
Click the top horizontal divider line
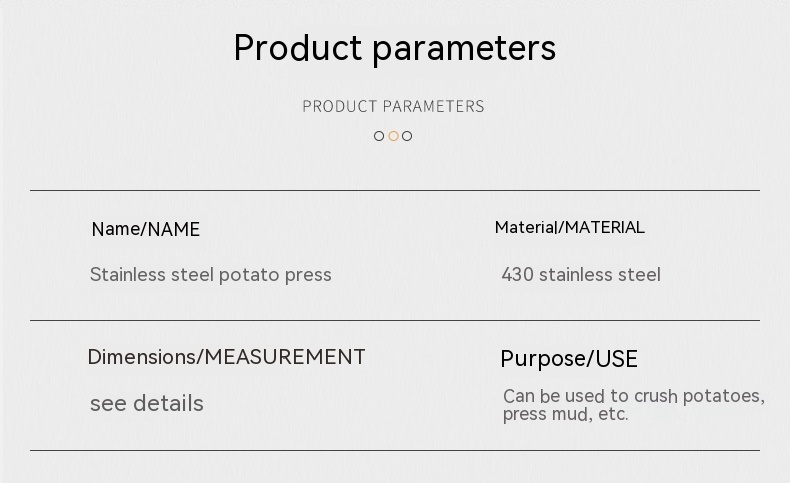pyautogui.click(x=394, y=190)
